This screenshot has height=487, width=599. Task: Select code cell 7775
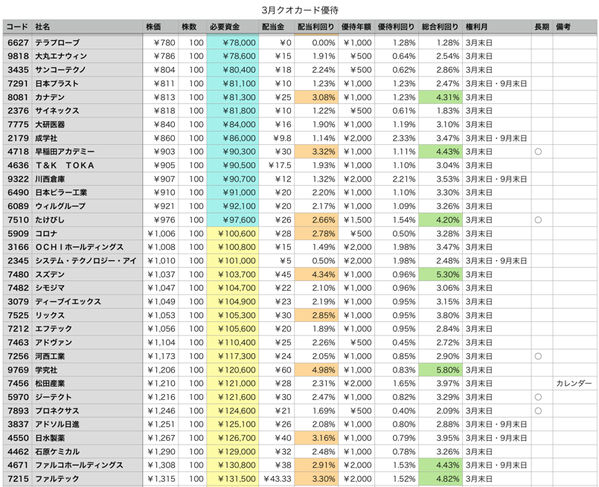(x=18, y=125)
